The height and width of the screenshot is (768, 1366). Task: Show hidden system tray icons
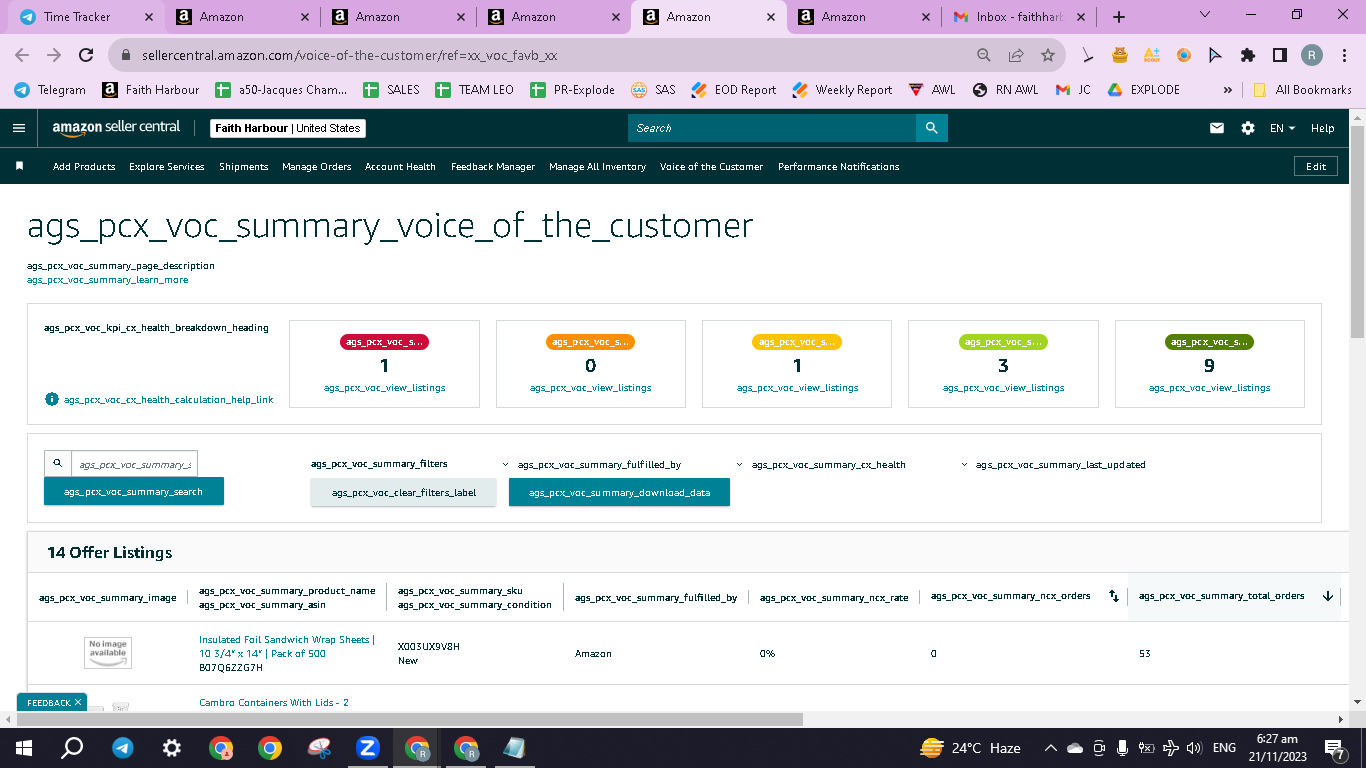pos(1051,748)
